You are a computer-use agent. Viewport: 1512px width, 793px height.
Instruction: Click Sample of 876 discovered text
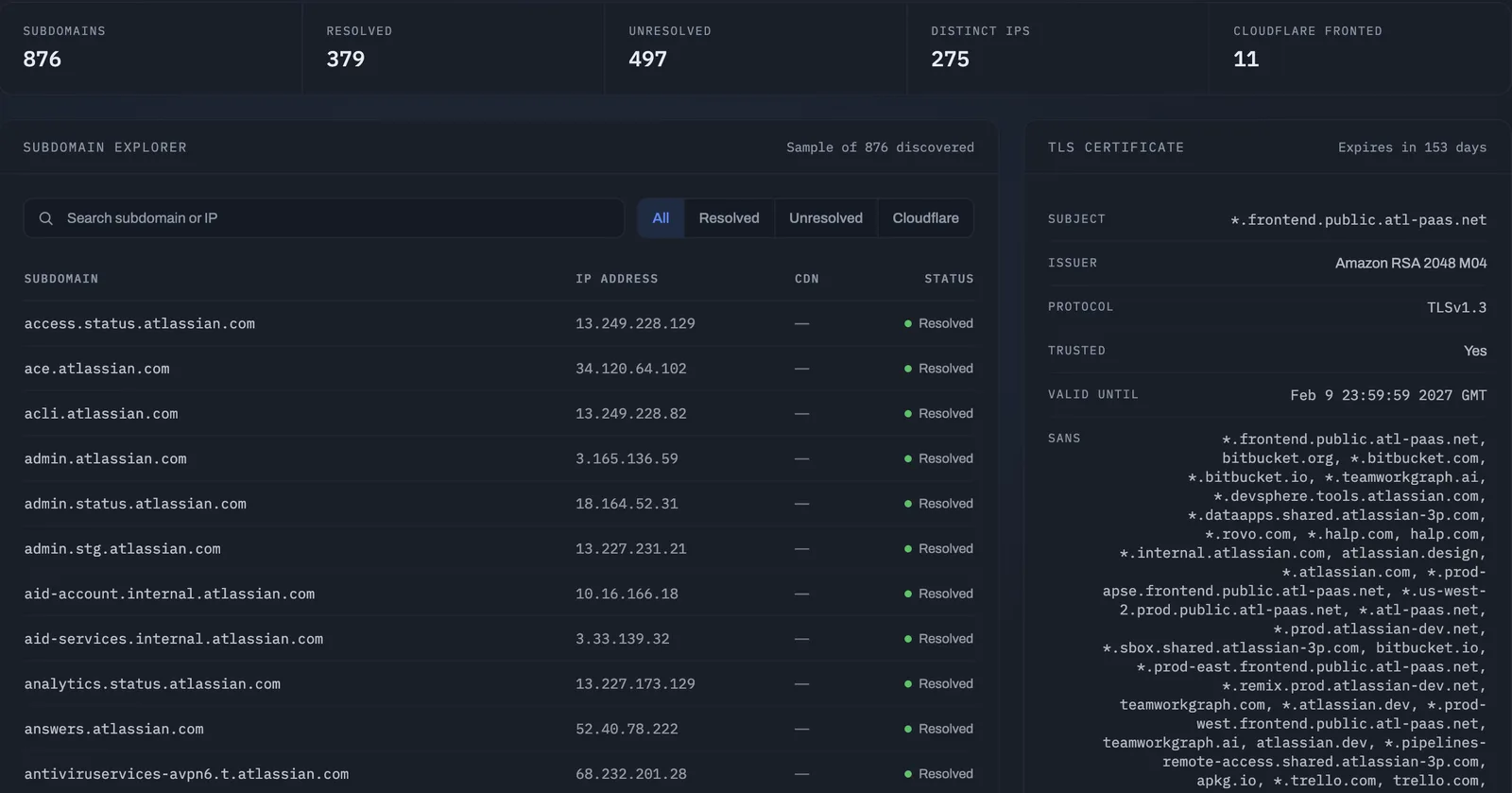(880, 147)
